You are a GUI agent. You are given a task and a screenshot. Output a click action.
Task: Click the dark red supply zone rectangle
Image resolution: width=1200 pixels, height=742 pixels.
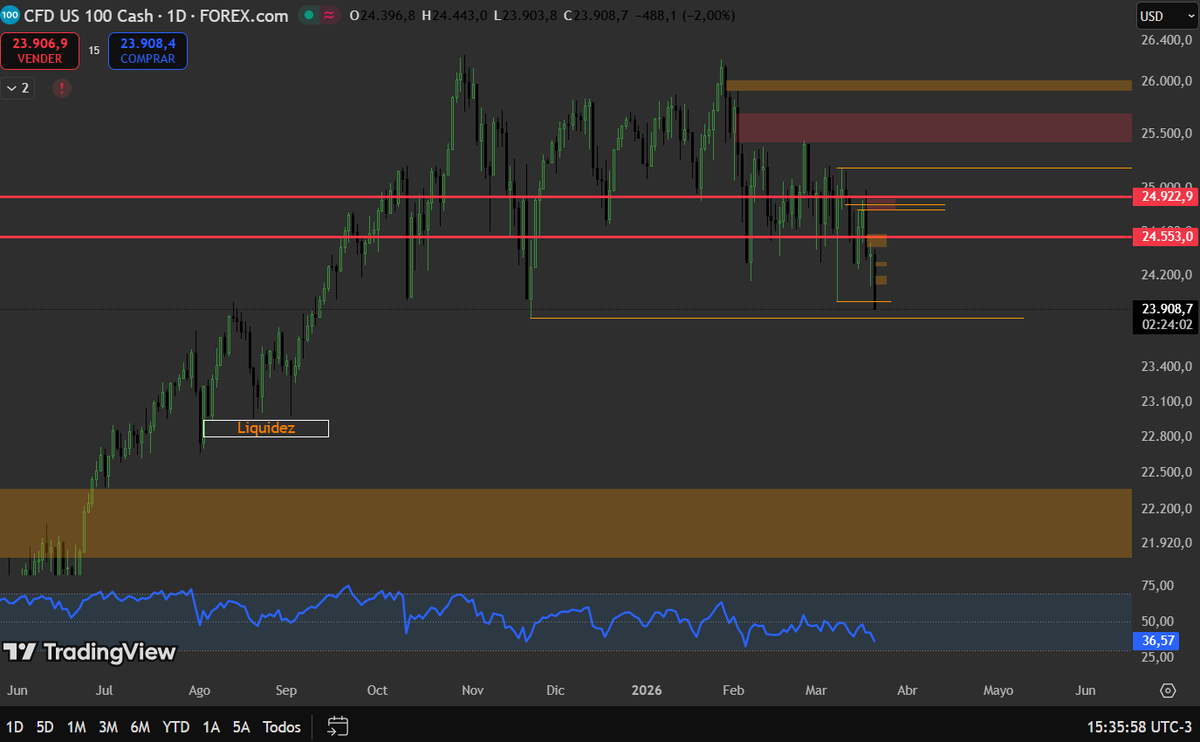pos(934,128)
